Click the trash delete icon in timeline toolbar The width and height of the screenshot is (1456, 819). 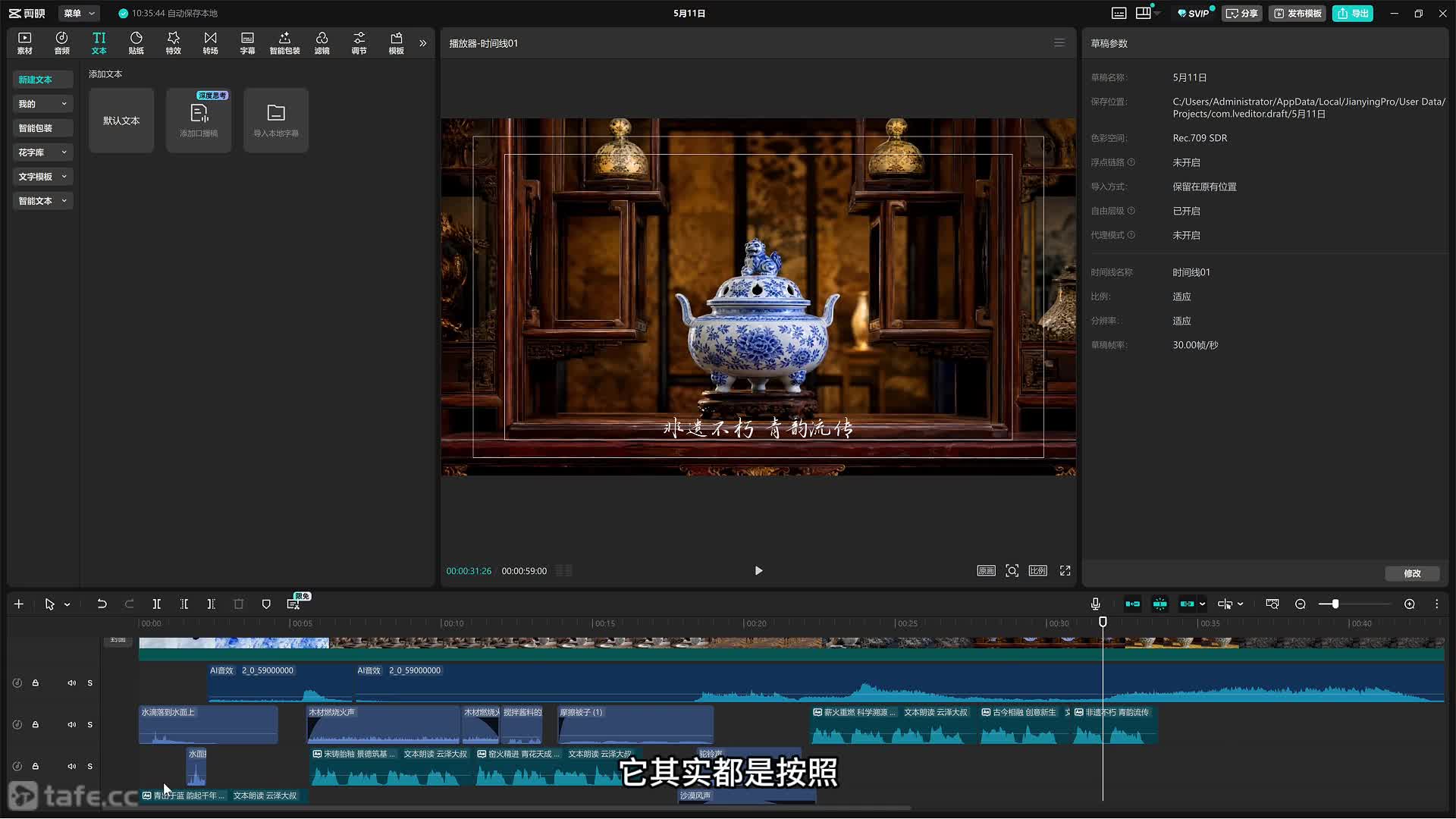pos(239,604)
